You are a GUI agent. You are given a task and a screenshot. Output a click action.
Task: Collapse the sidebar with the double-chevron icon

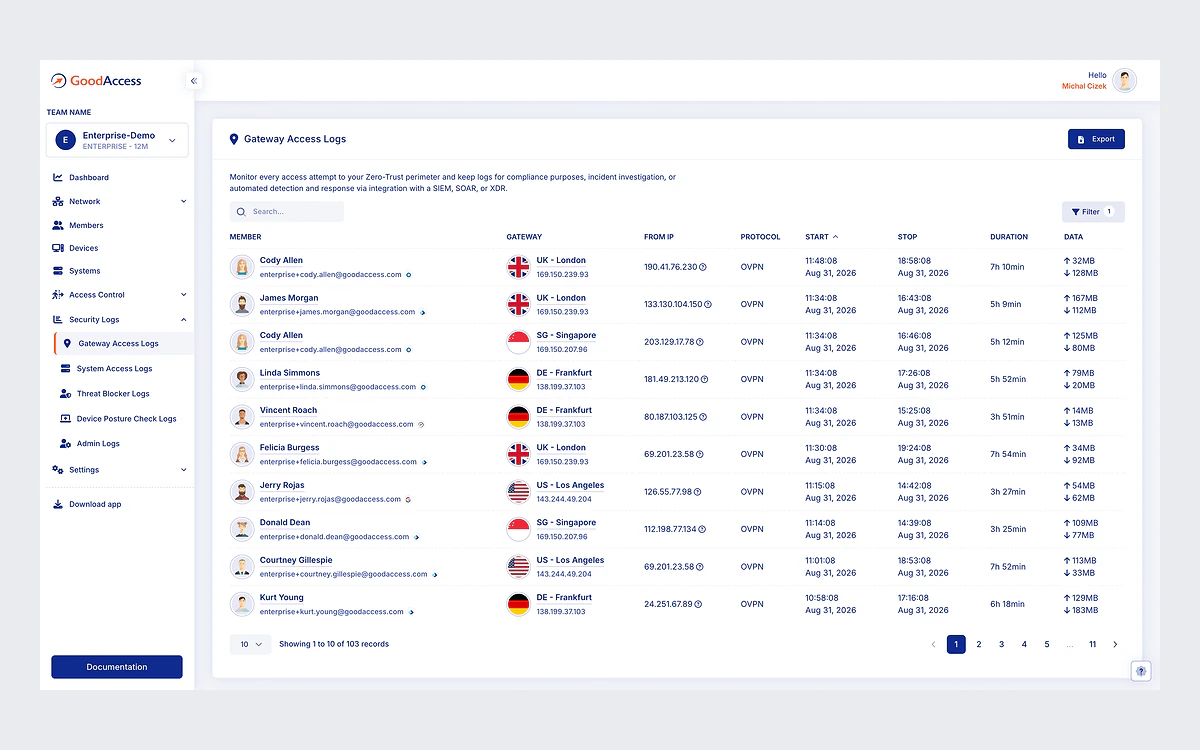click(194, 81)
